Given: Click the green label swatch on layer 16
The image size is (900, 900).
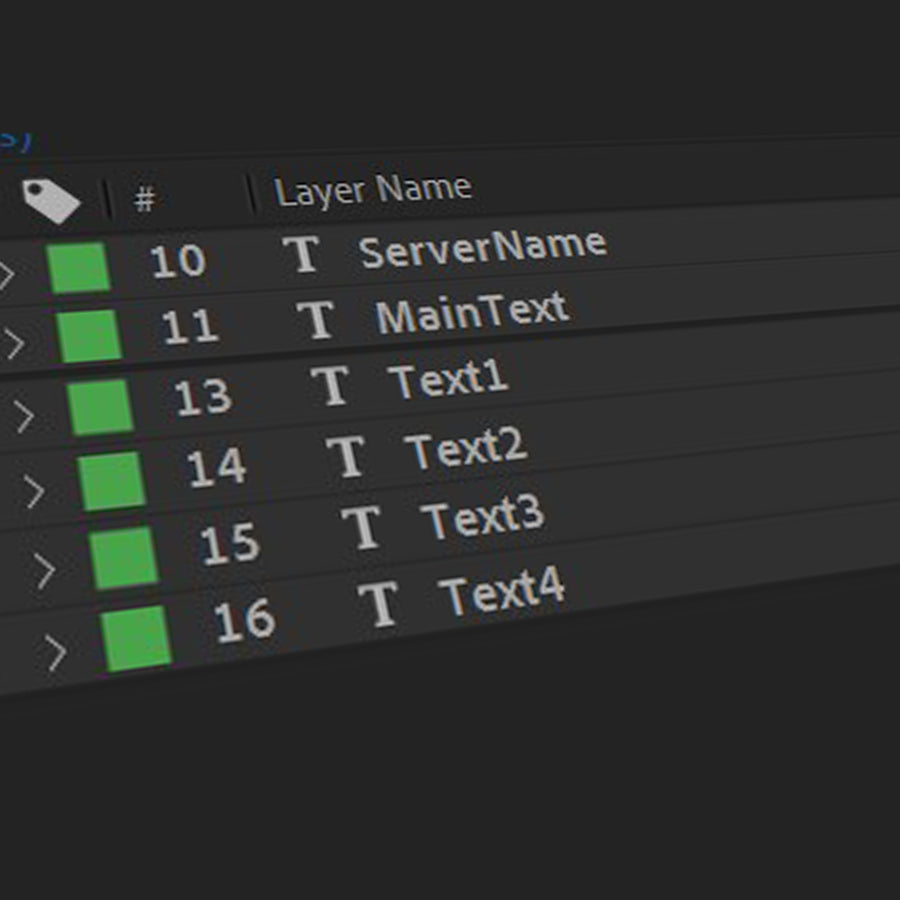Looking at the screenshot, I should pos(137,638).
